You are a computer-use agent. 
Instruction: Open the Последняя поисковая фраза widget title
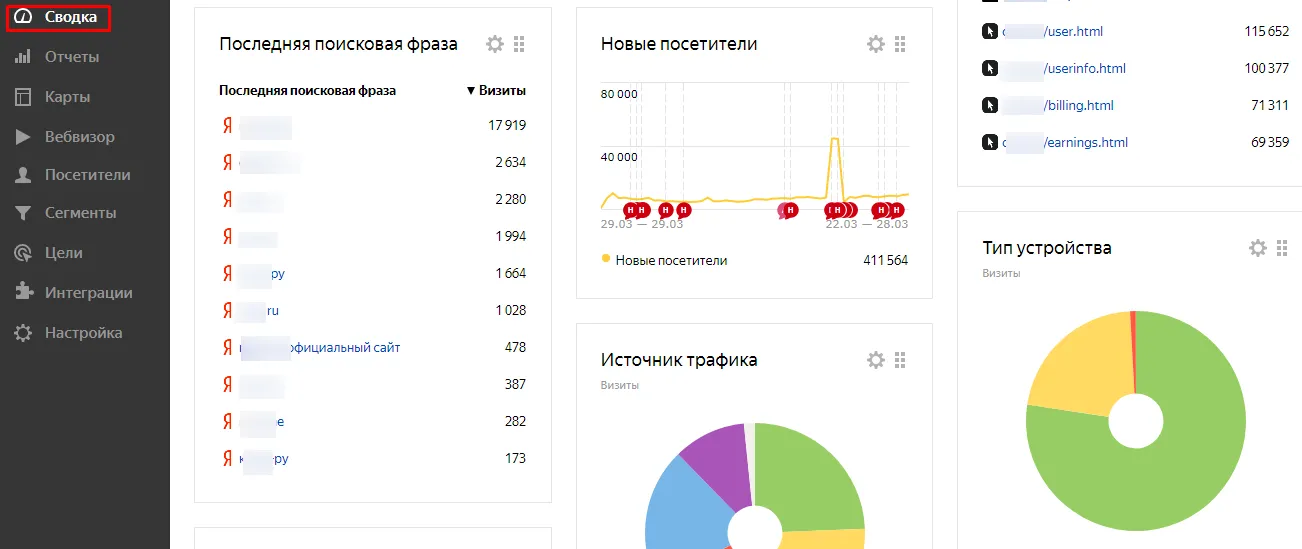(338, 44)
